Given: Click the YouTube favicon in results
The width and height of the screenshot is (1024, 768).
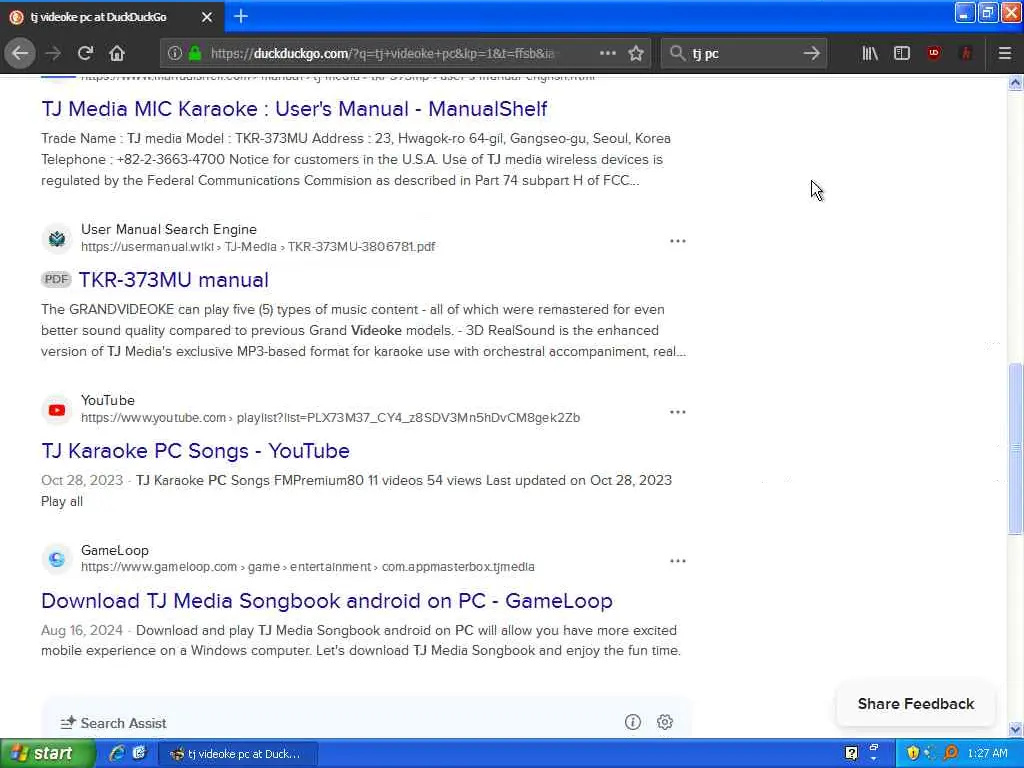Looking at the screenshot, I should click(x=57, y=410).
